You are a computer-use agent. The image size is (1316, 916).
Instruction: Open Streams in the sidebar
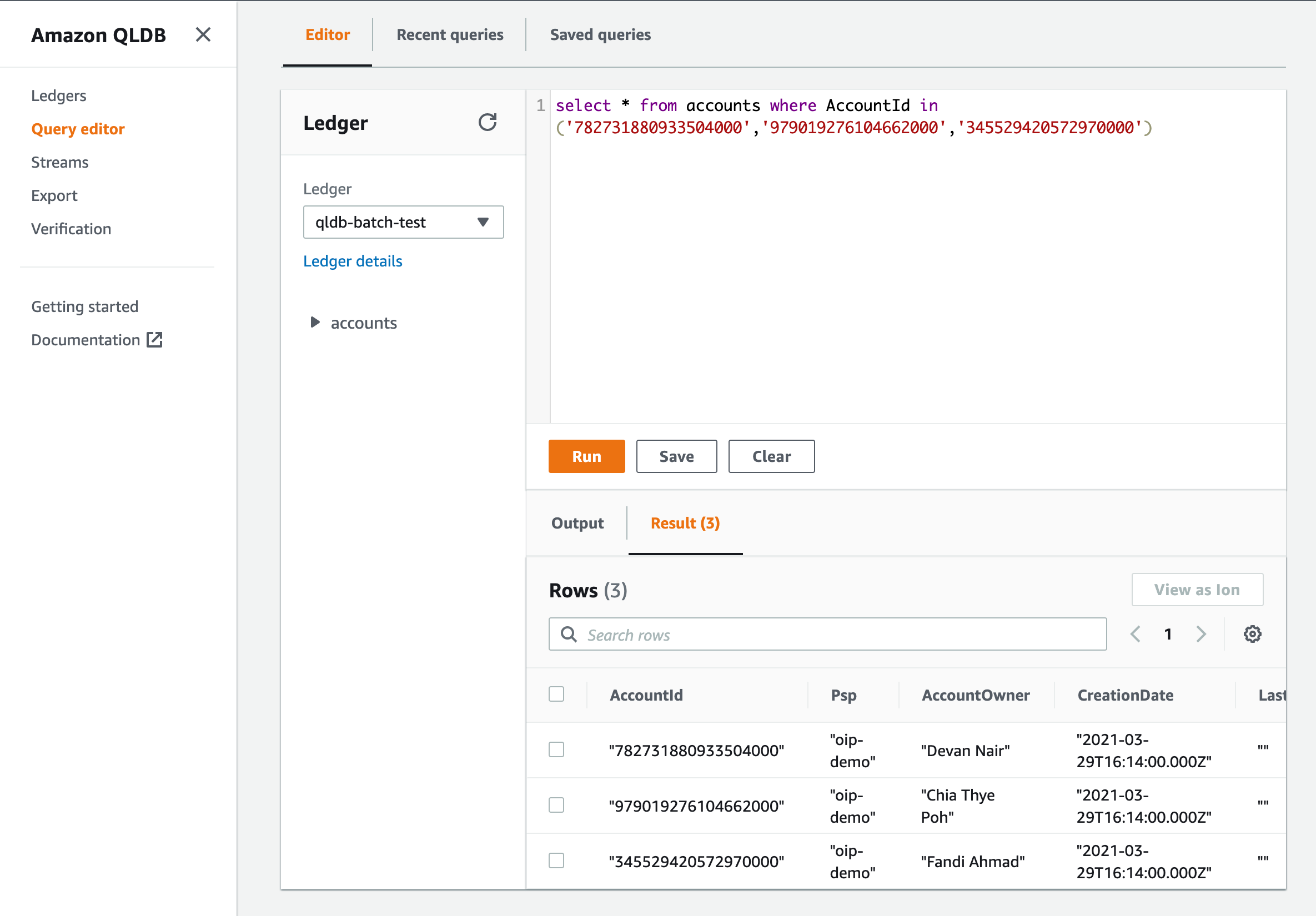(x=59, y=162)
